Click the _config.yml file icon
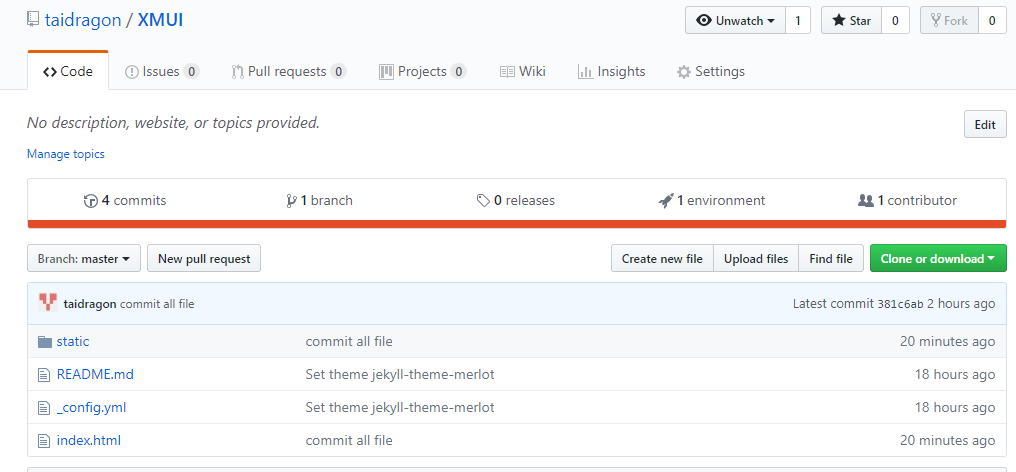1016x472 pixels. tap(44, 408)
